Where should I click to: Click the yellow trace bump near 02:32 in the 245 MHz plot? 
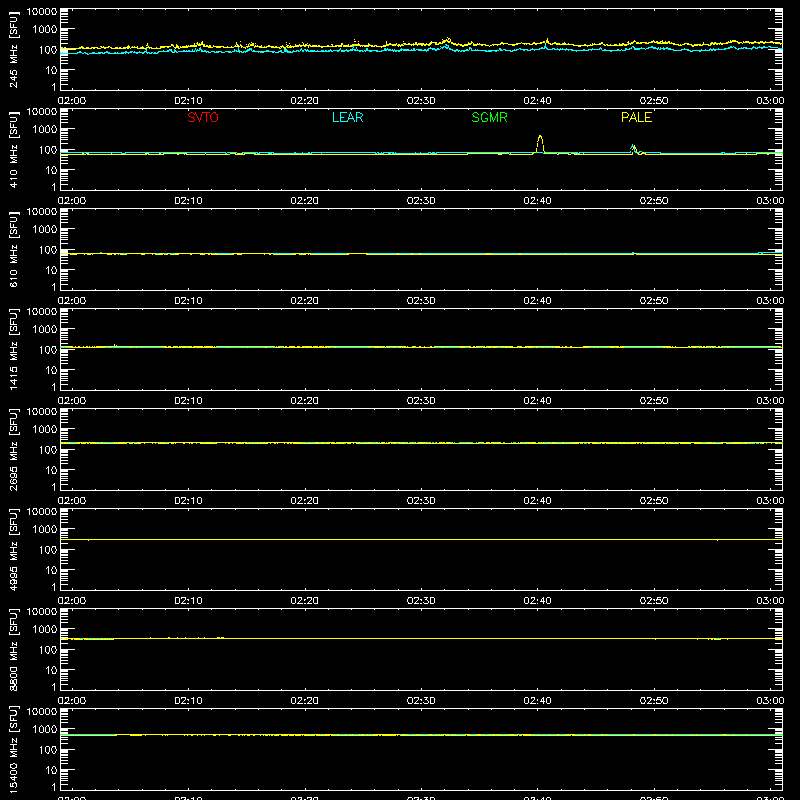447,40
